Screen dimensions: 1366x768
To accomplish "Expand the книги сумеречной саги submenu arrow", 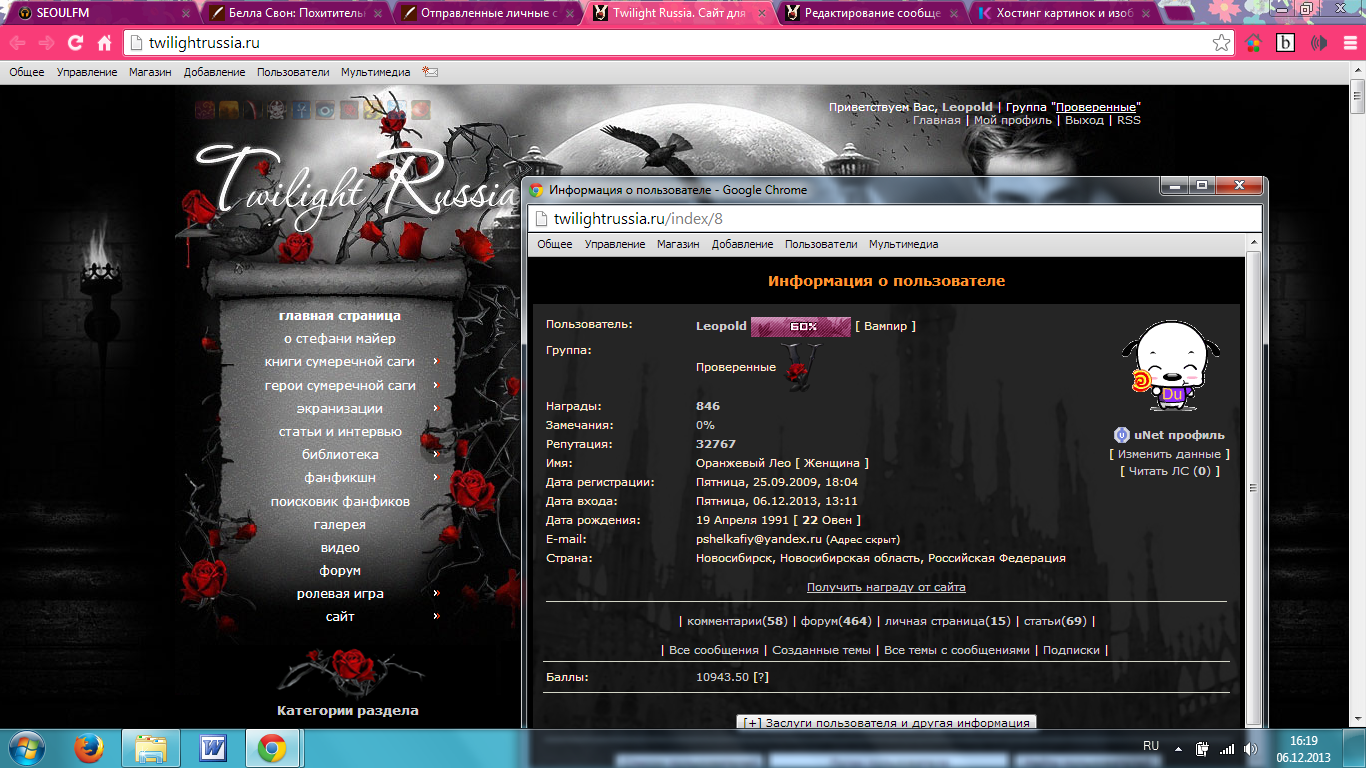I will [x=436, y=362].
